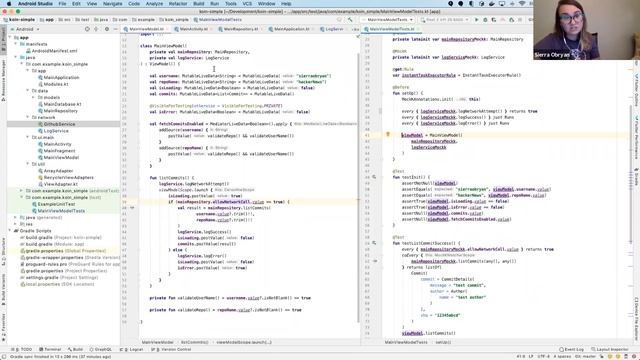Show hidden editor tabs overflow dropdown
Viewport: 640px width, 360px height.
pos(356,29)
